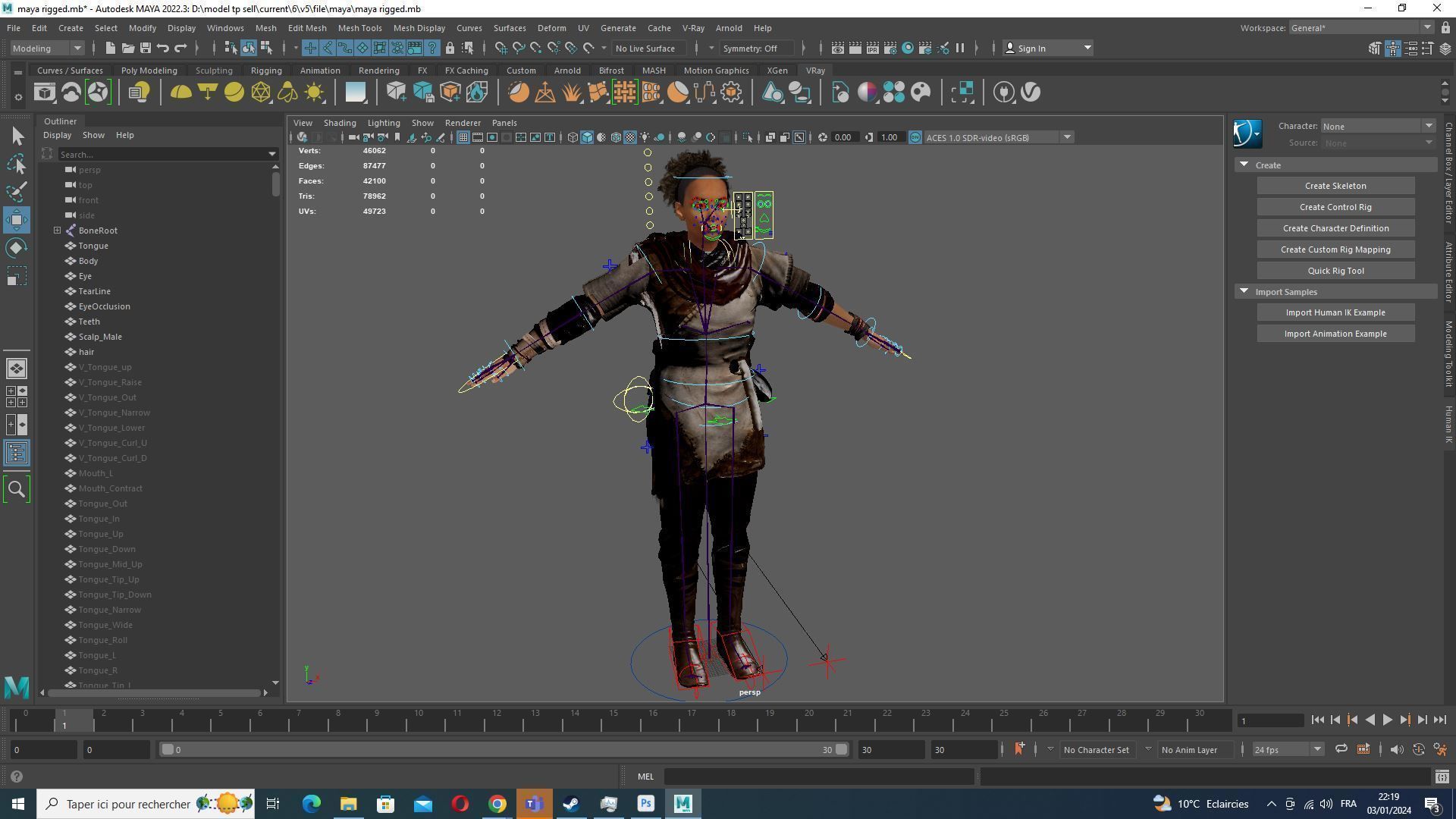Open the viewport Shading menu
The width and height of the screenshot is (1456, 819).
[340, 123]
